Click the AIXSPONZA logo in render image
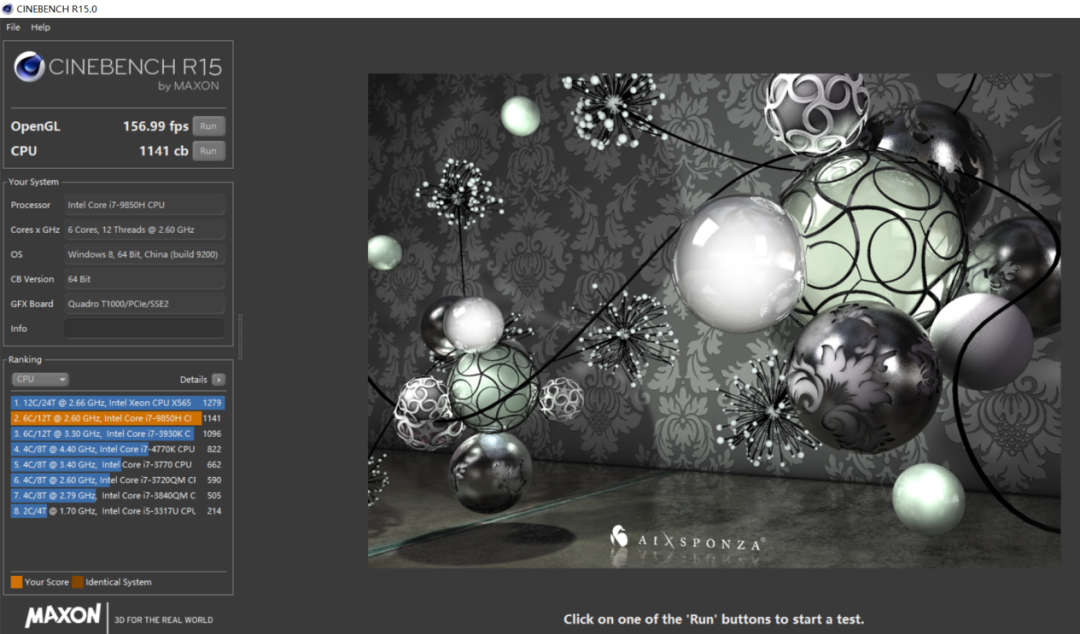Screen dimensions: 1080x634 click(x=687, y=539)
